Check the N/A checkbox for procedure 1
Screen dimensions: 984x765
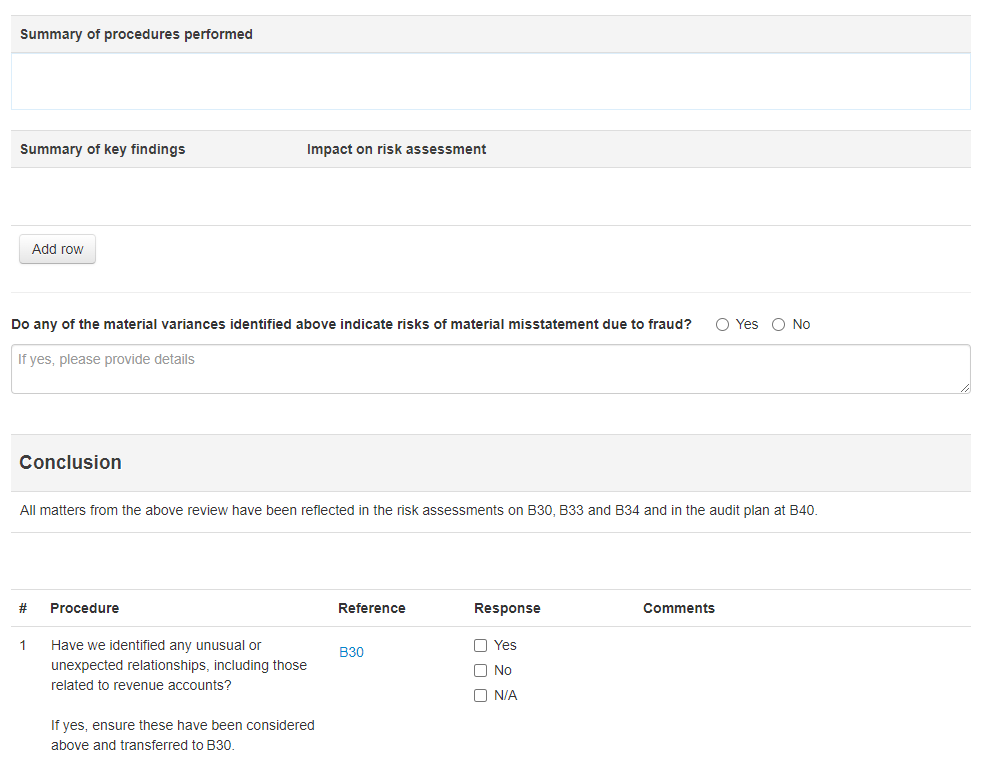pos(481,695)
